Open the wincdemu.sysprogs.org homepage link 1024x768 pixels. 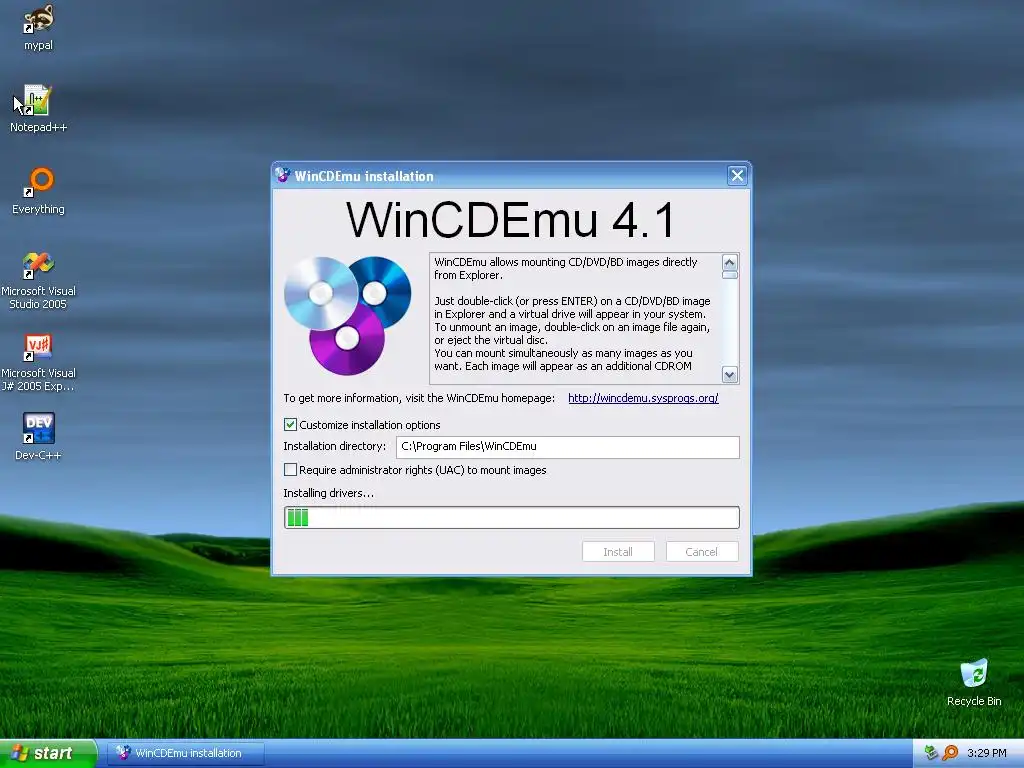coord(643,398)
